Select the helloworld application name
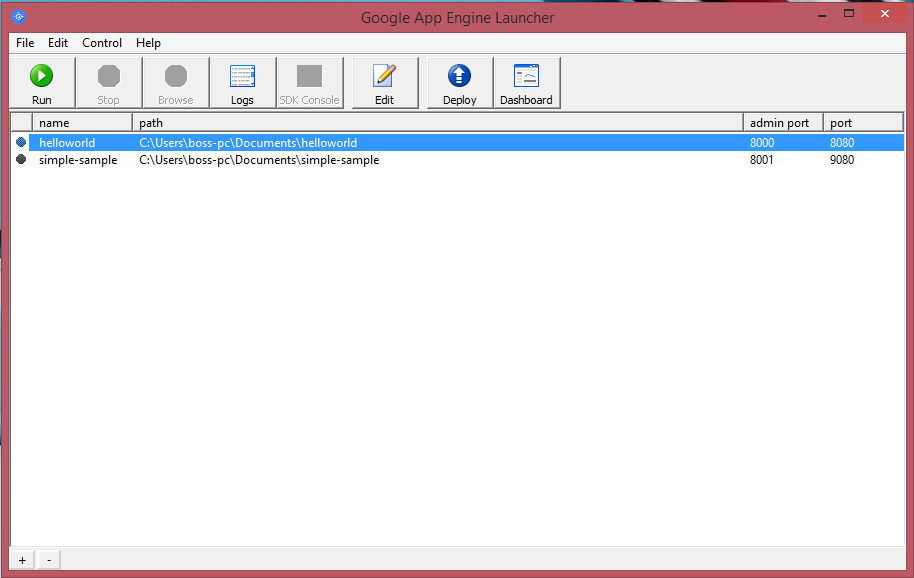The image size is (914, 578). coord(67,143)
